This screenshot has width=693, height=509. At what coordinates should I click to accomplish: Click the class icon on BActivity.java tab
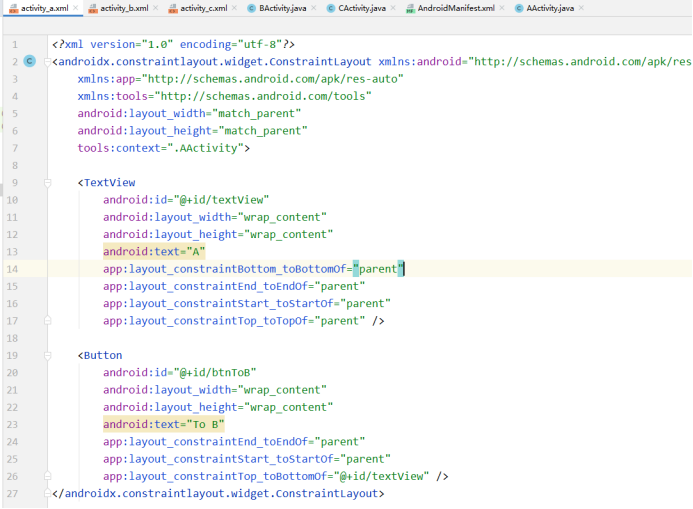pos(251,8)
